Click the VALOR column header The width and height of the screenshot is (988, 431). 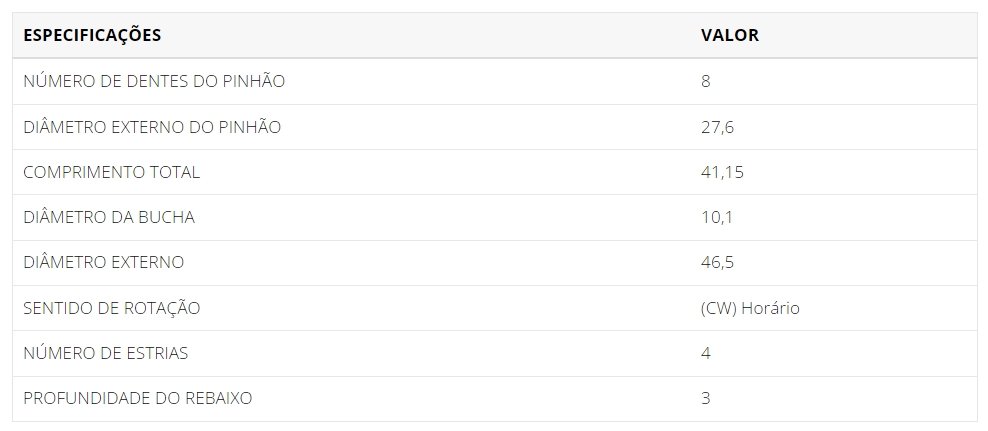(730, 35)
